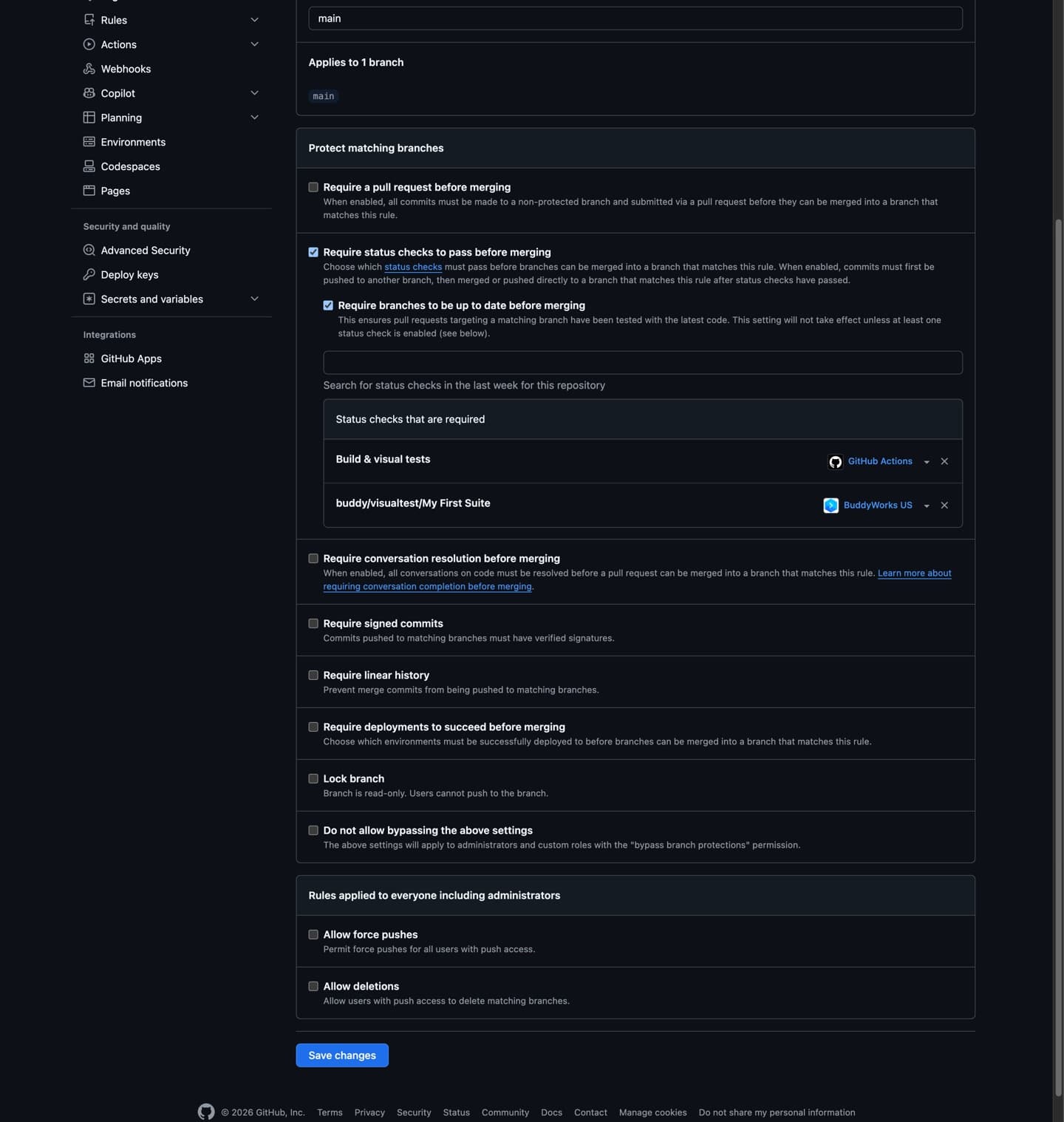This screenshot has width=1064, height=1122.
Task: Check Allow deletions option
Action: 313,987
